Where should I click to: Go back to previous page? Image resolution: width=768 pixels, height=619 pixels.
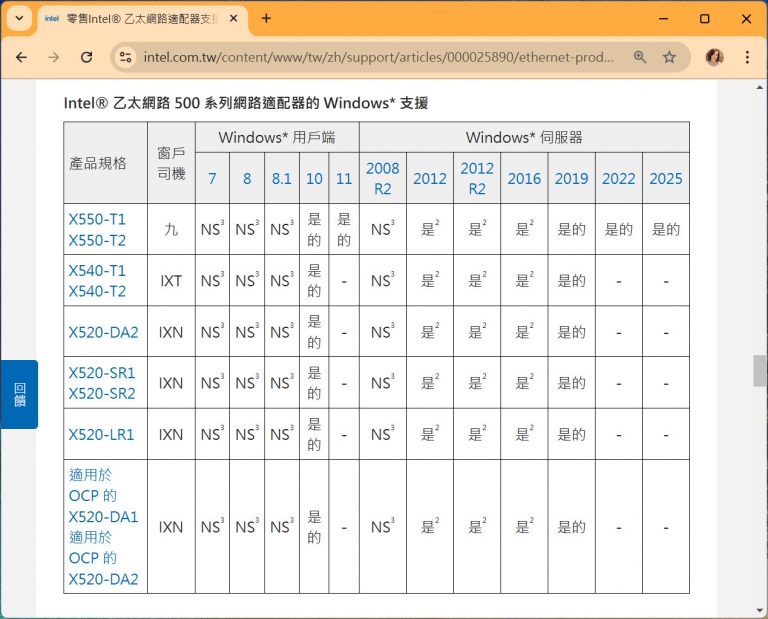pyautogui.click(x=22, y=57)
